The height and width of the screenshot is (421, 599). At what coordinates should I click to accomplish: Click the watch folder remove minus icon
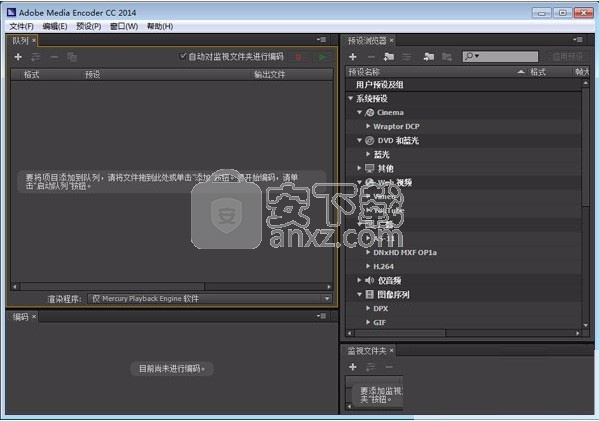(389, 367)
